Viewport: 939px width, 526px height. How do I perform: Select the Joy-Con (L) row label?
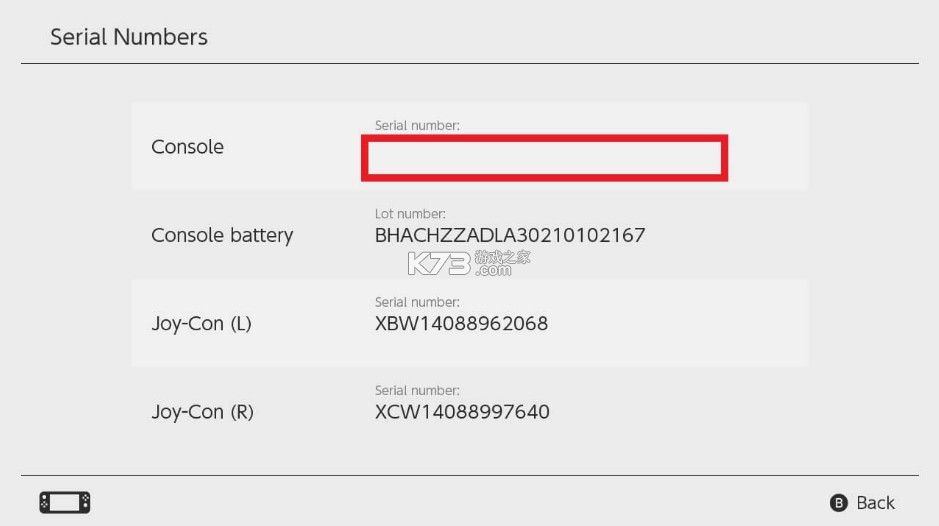tap(201, 324)
